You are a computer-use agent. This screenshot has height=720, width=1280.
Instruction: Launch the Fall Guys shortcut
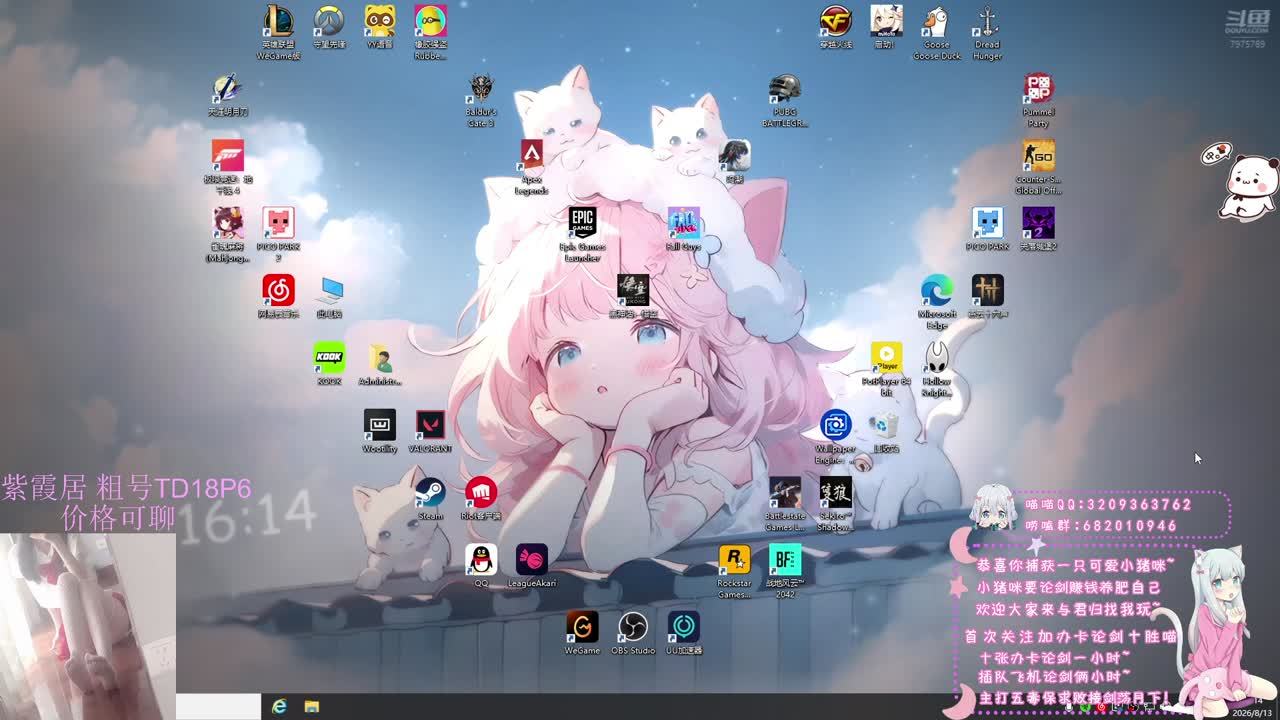click(x=683, y=222)
